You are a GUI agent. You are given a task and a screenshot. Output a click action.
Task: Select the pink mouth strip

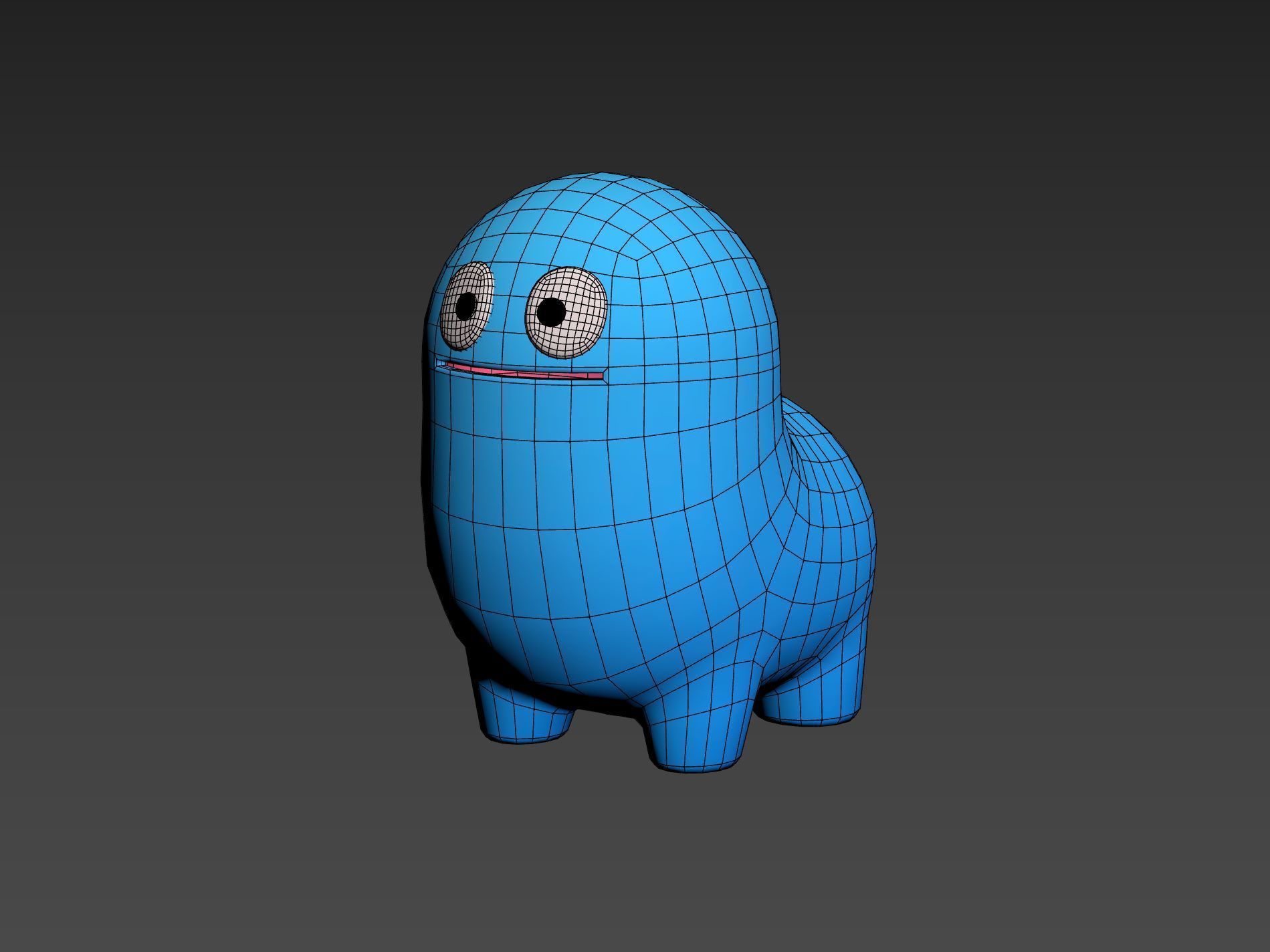click(x=524, y=372)
